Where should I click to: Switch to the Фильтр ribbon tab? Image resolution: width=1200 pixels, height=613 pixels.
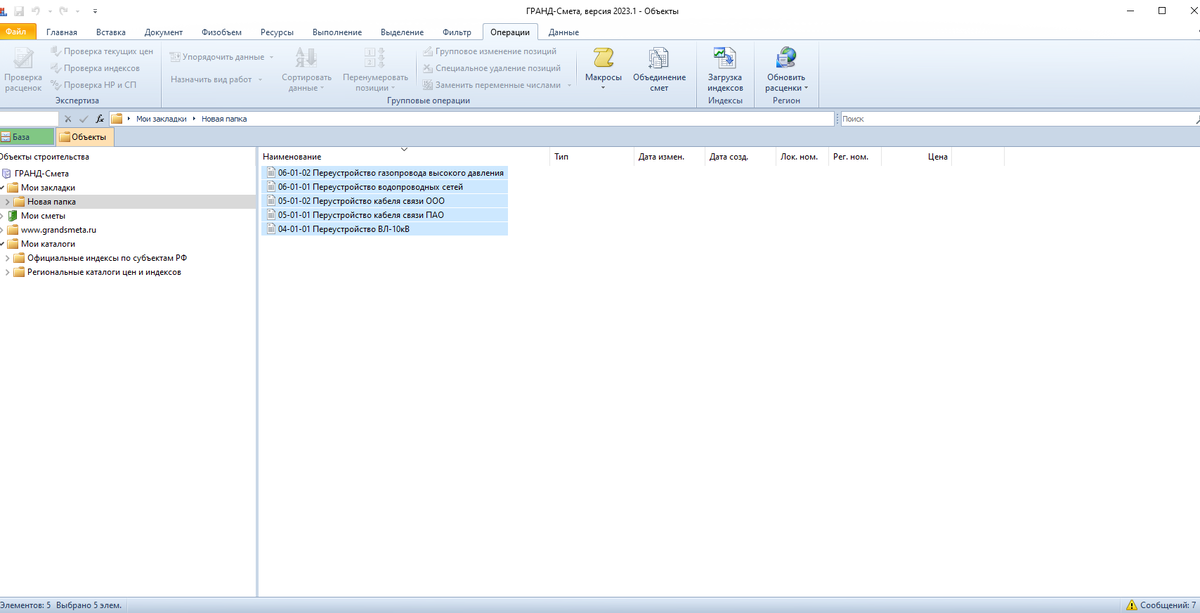(457, 32)
